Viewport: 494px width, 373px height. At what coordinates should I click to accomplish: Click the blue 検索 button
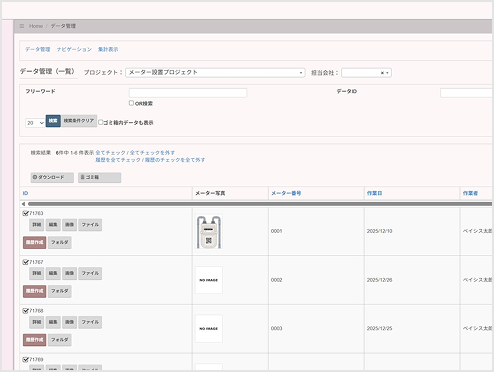click(53, 121)
